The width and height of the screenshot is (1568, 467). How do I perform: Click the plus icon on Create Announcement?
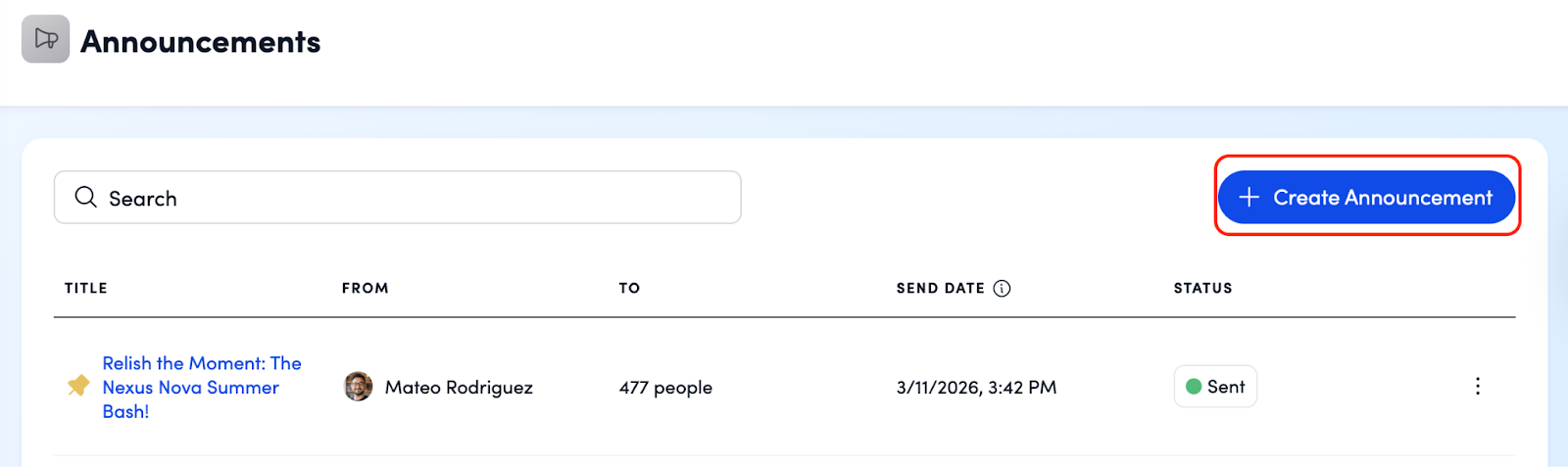tap(1249, 198)
